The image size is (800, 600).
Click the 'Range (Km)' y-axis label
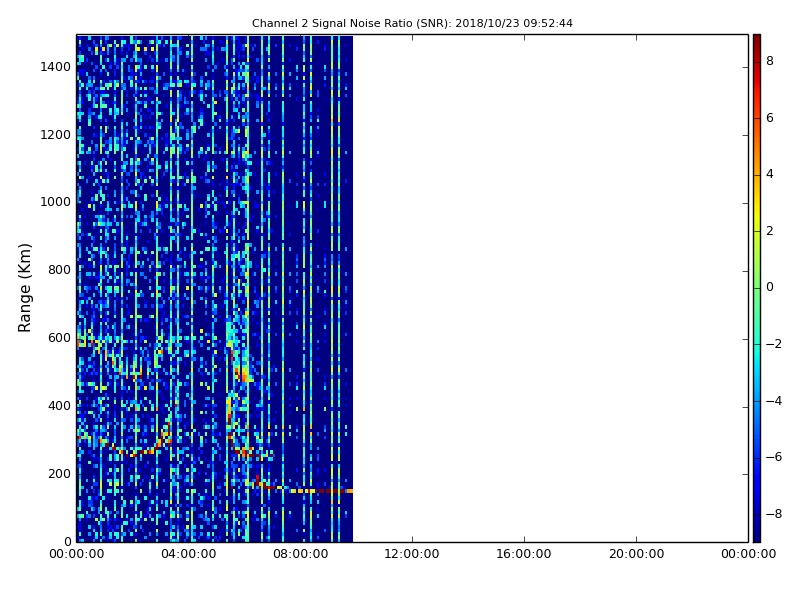point(24,288)
